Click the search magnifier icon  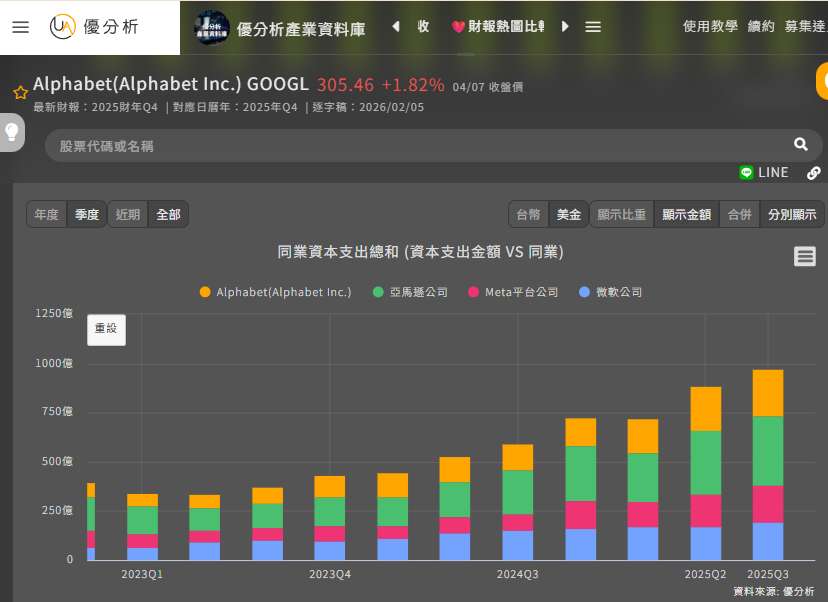coord(800,145)
